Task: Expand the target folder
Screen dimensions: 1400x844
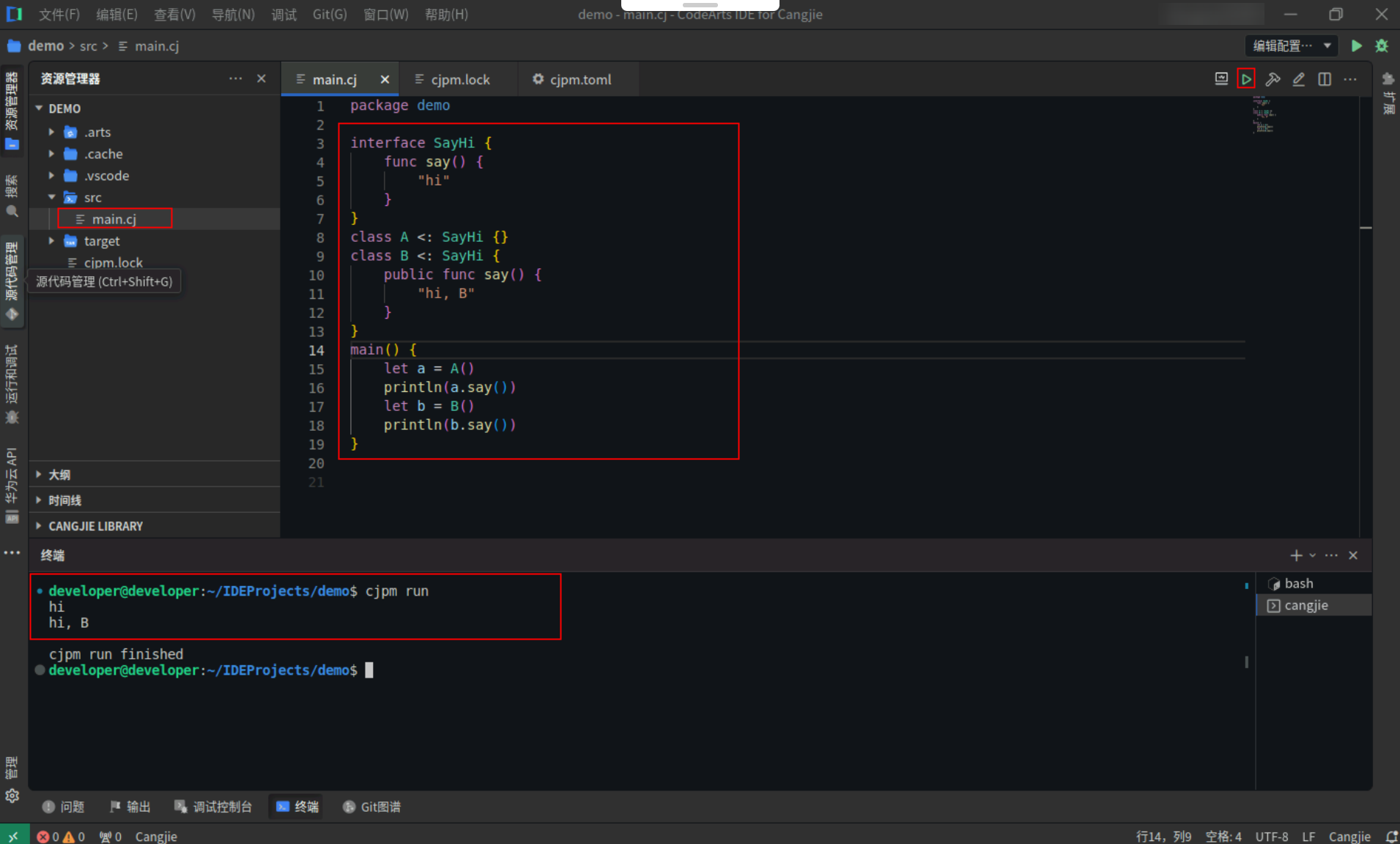Action: coord(51,240)
